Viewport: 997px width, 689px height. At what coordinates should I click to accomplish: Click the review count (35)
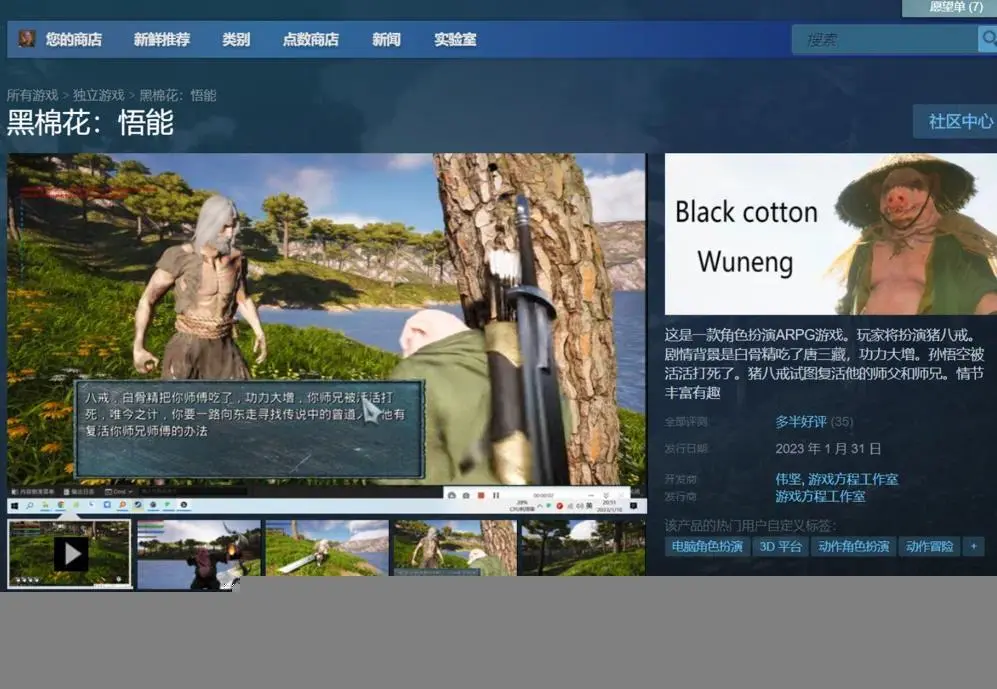(842, 421)
